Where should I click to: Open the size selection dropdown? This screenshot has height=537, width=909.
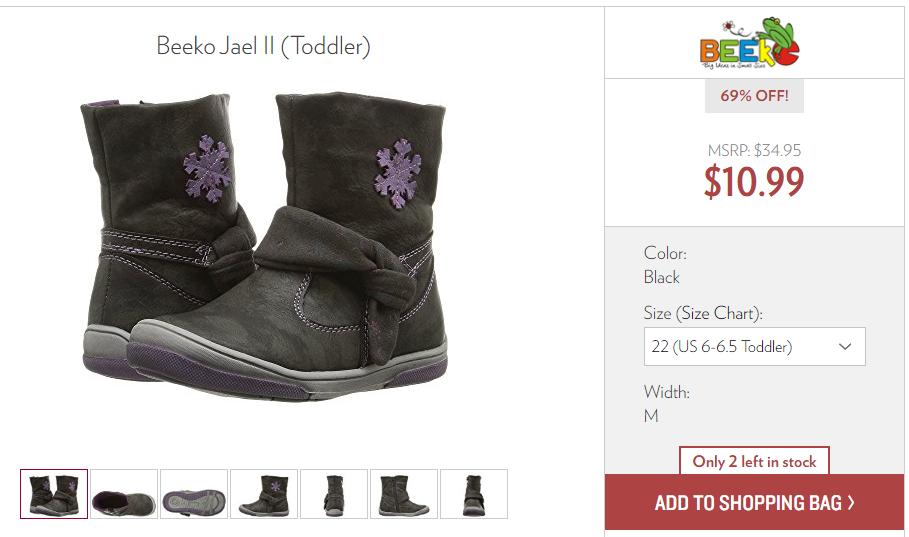[754, 347]
